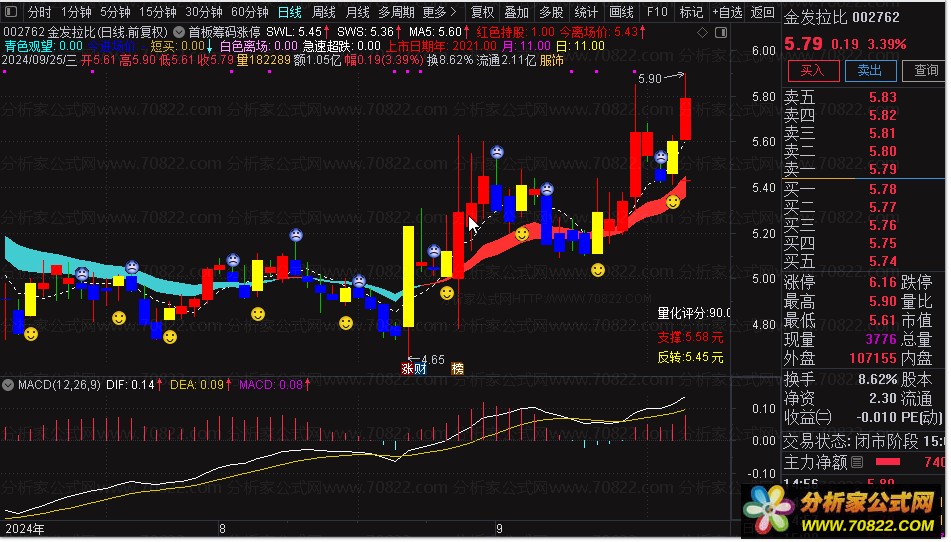Click the sad face marker above 5.60 candle
This screenshot has width=951, height=542.
[497, 152]
